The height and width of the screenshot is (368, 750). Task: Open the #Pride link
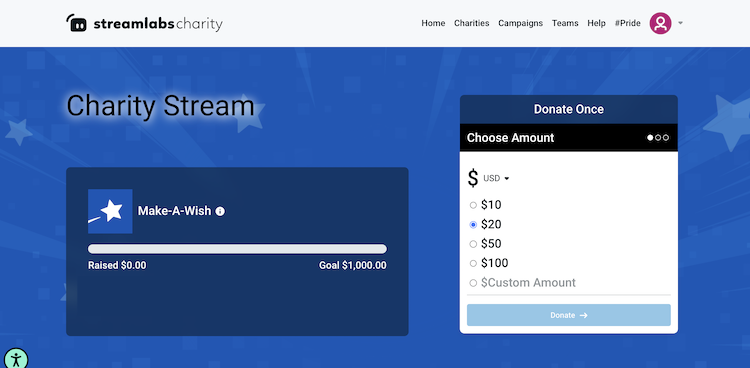[628, 23]
